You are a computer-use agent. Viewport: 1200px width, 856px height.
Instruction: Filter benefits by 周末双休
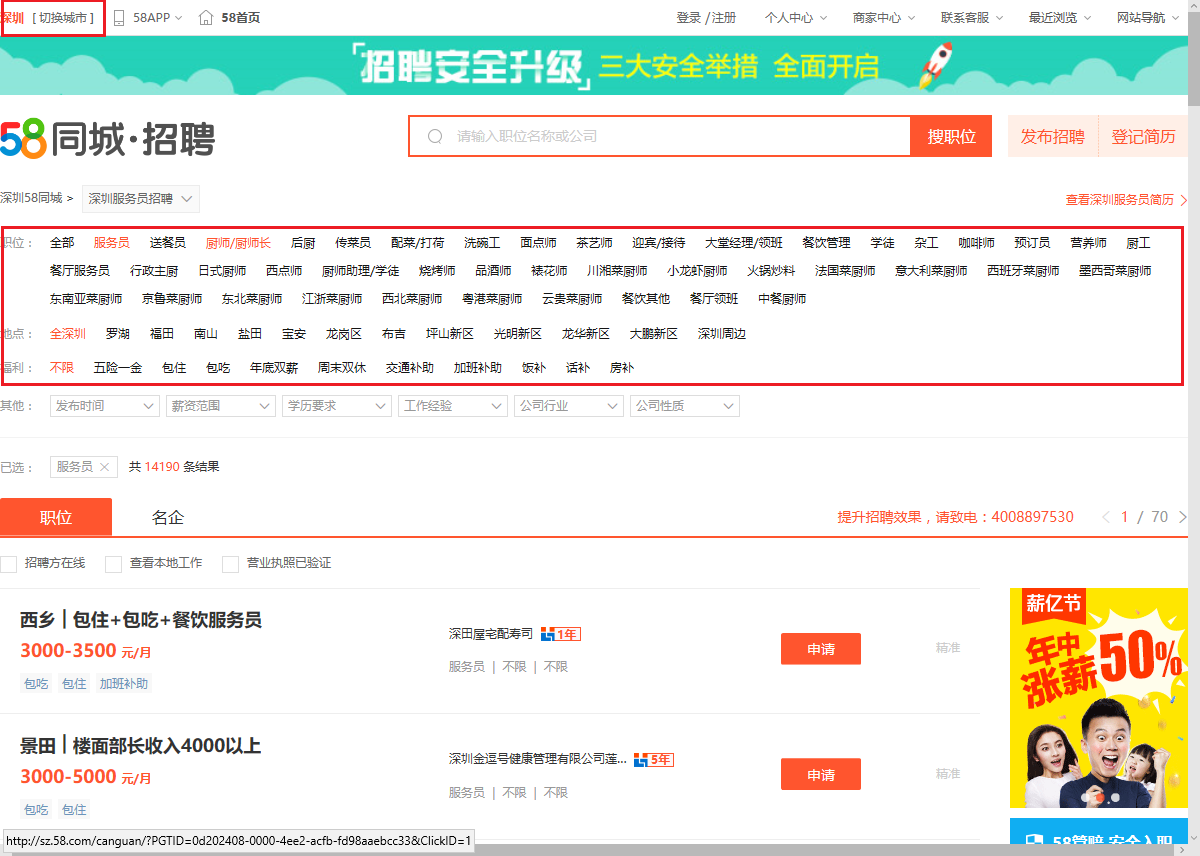(x=342, y=368)
